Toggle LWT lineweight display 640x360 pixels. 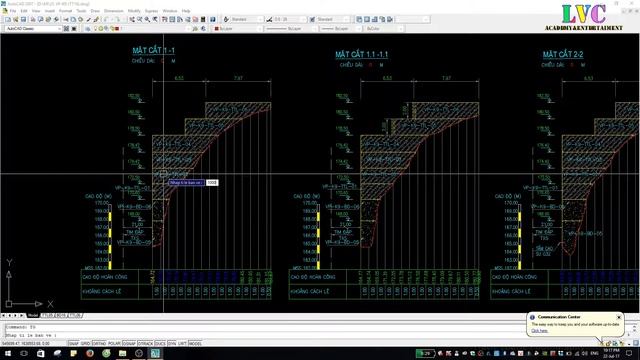[182, 343]
